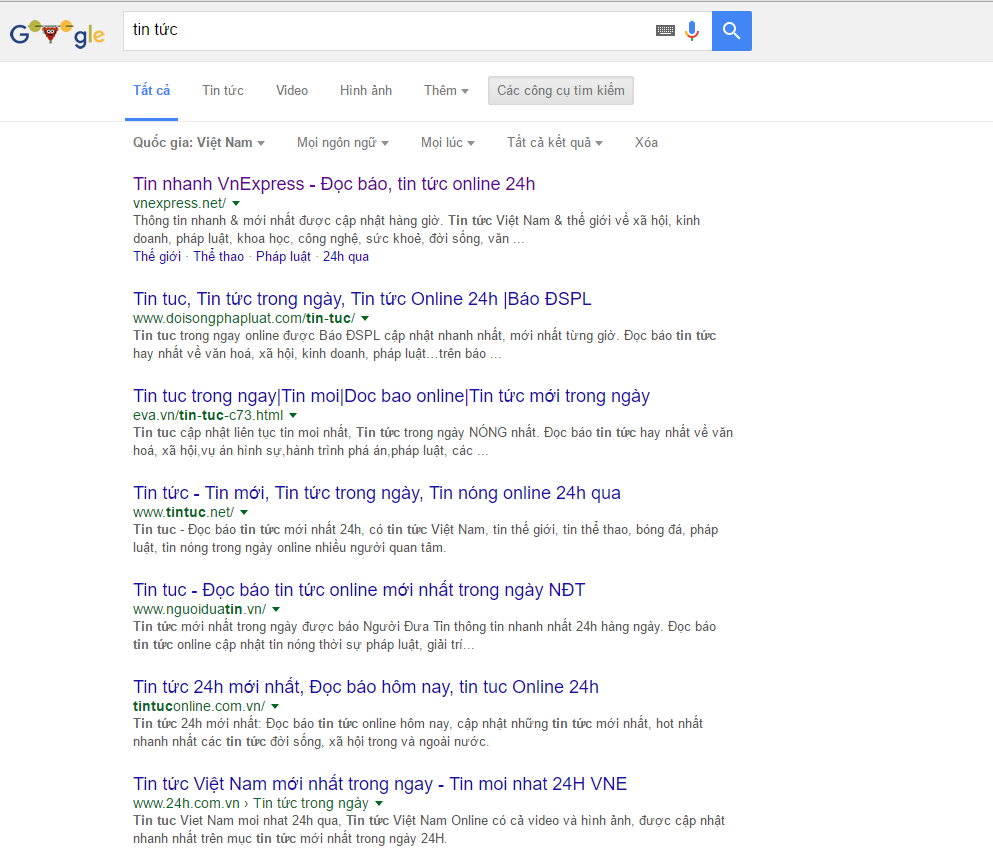This screenshot has height=855, width=993.
Task: Click Xóa to clear search filters
Action: pyautogui.click(x=646, y=142)
